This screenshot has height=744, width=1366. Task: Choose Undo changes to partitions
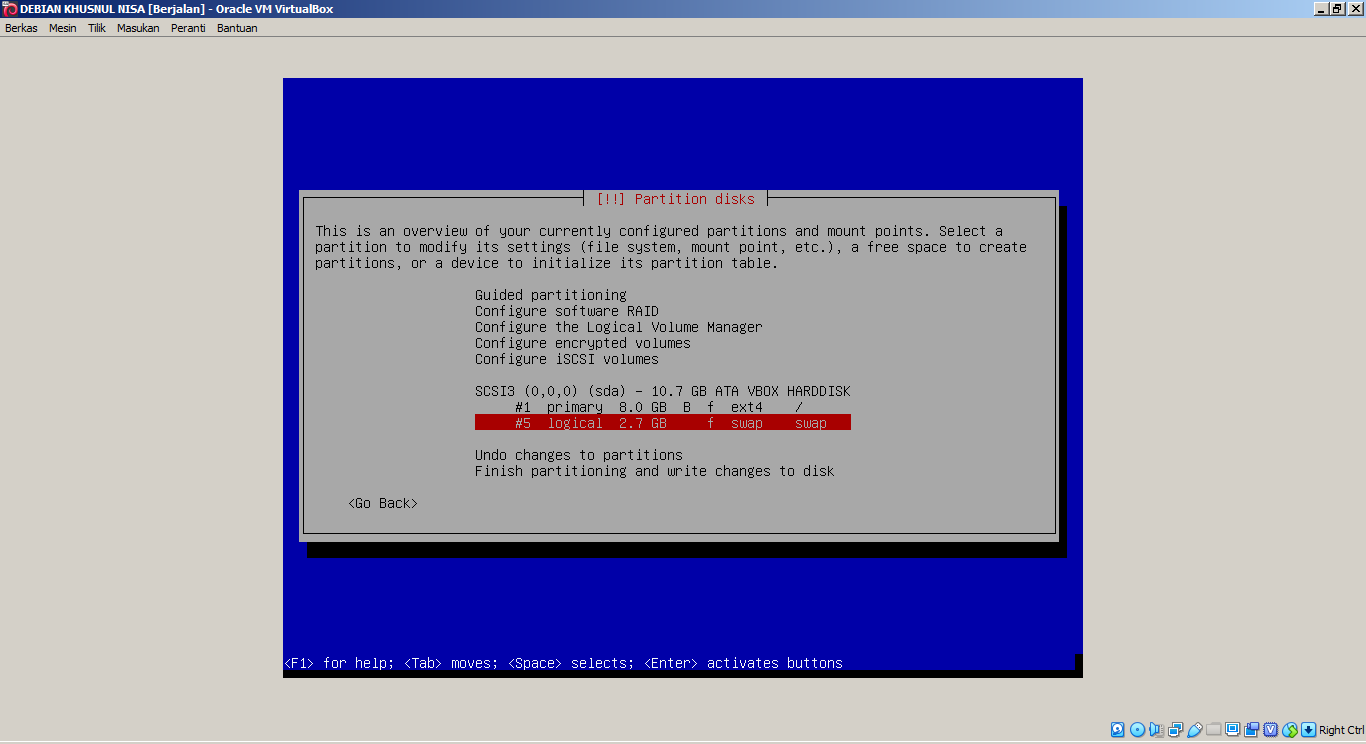[x=579, y=455]
